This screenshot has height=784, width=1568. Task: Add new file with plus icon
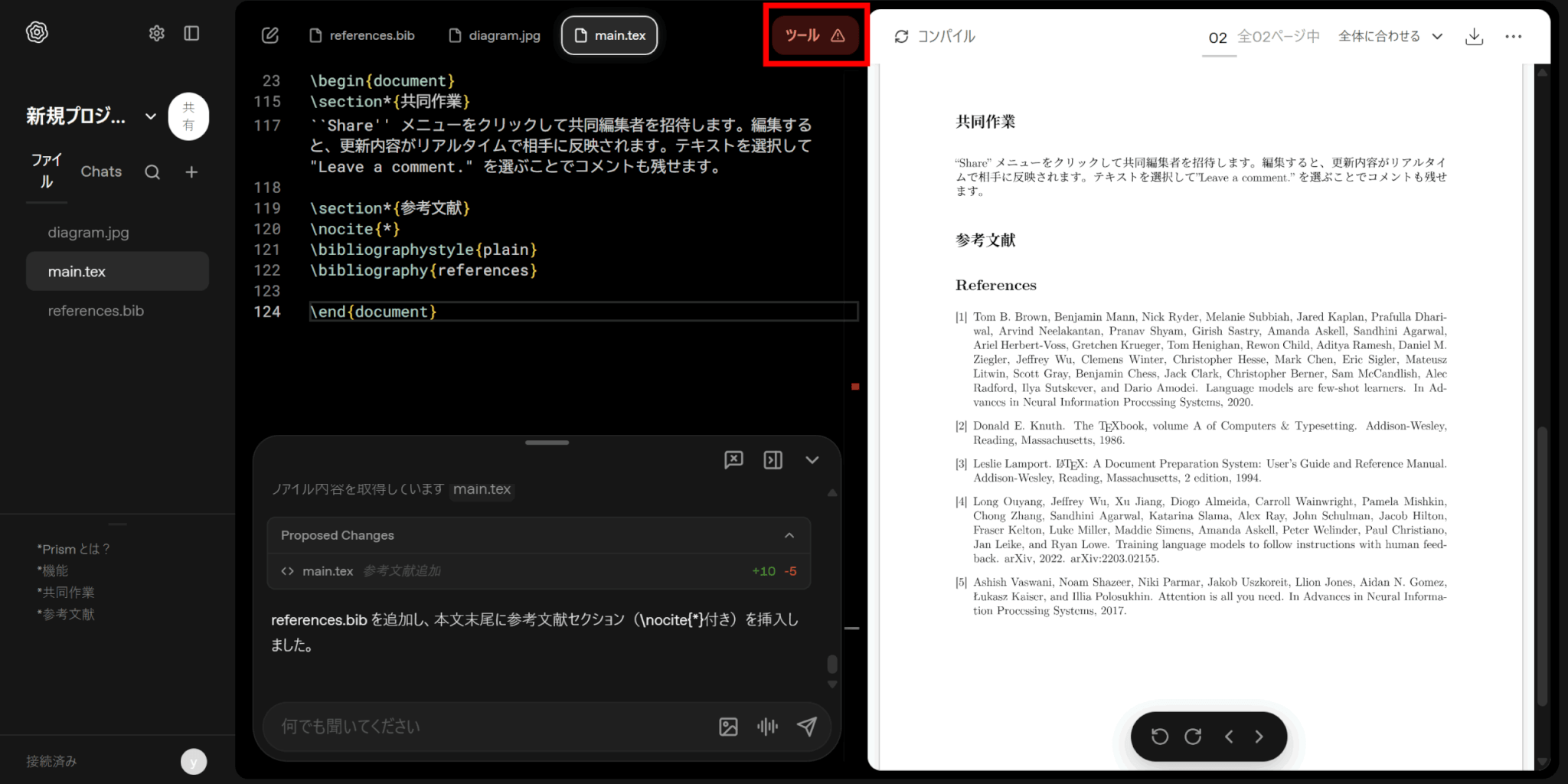(191, 172)
